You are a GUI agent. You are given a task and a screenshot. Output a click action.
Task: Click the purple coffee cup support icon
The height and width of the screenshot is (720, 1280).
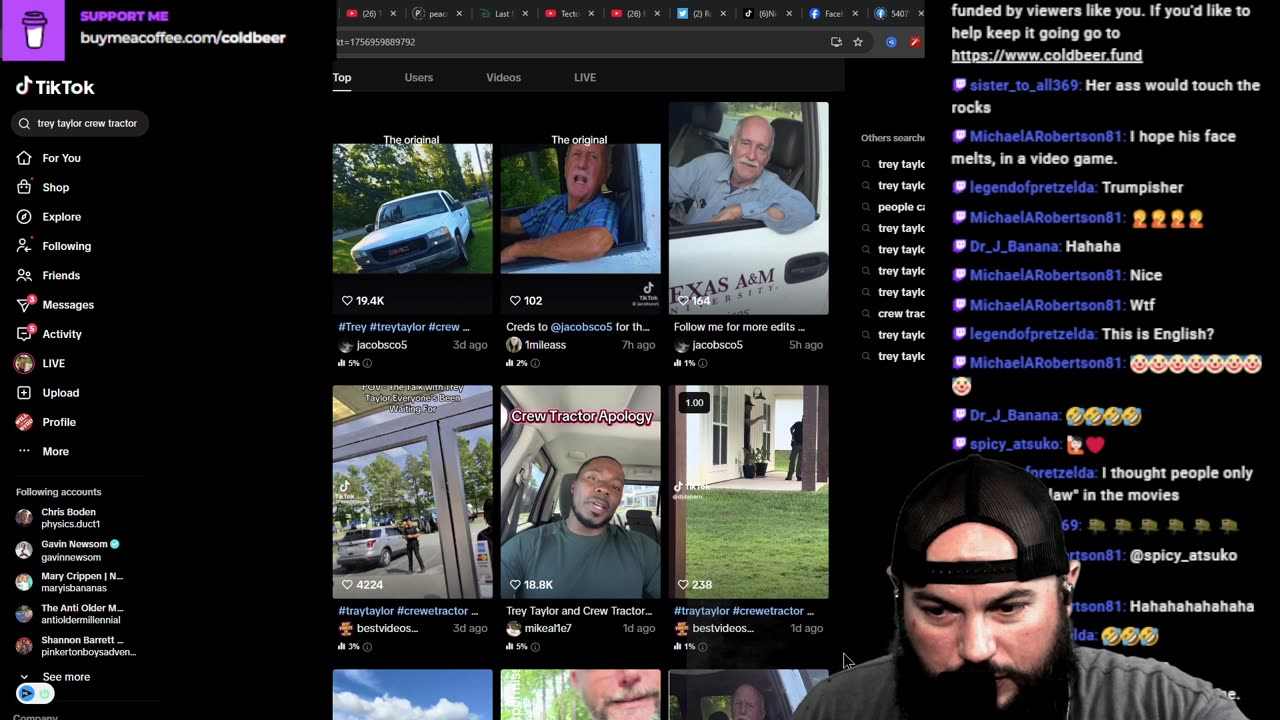[34, 30]
